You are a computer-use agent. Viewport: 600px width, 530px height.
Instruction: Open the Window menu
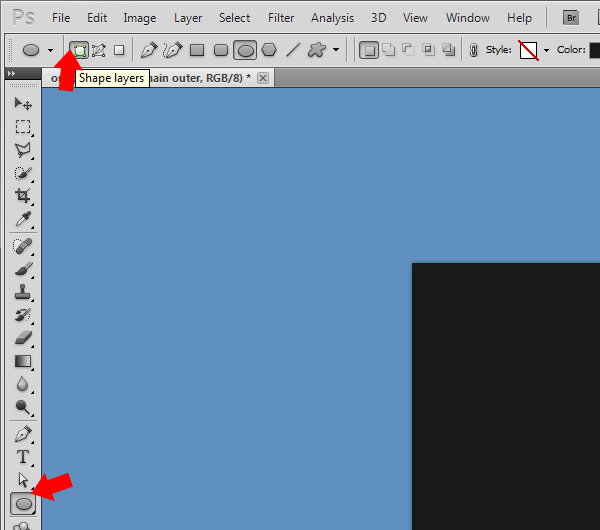coord(468,18)
